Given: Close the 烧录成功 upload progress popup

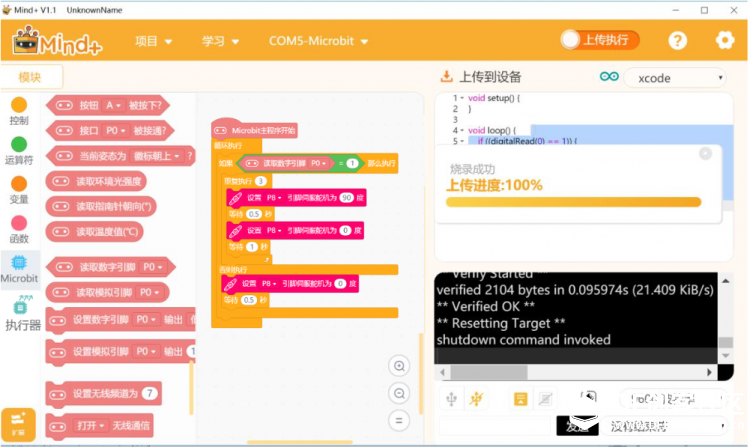Looking at the screenshot, I should point(705,153).
